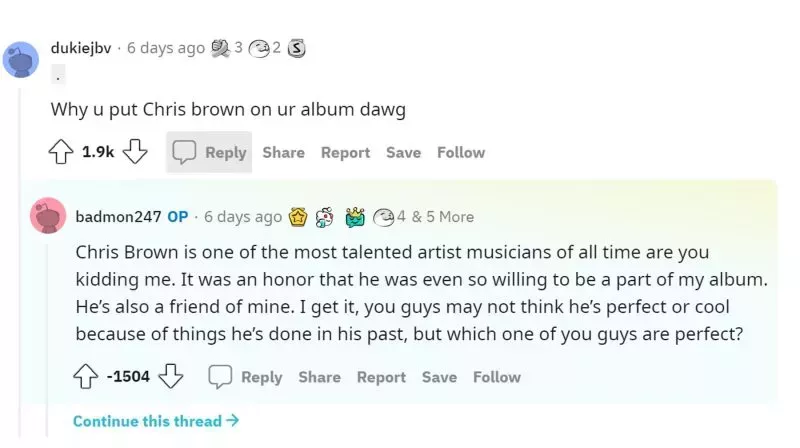Click the speech bubble icon on dukiejbv's comment
This screenshot has width=800, height=448.
point(184,152)
